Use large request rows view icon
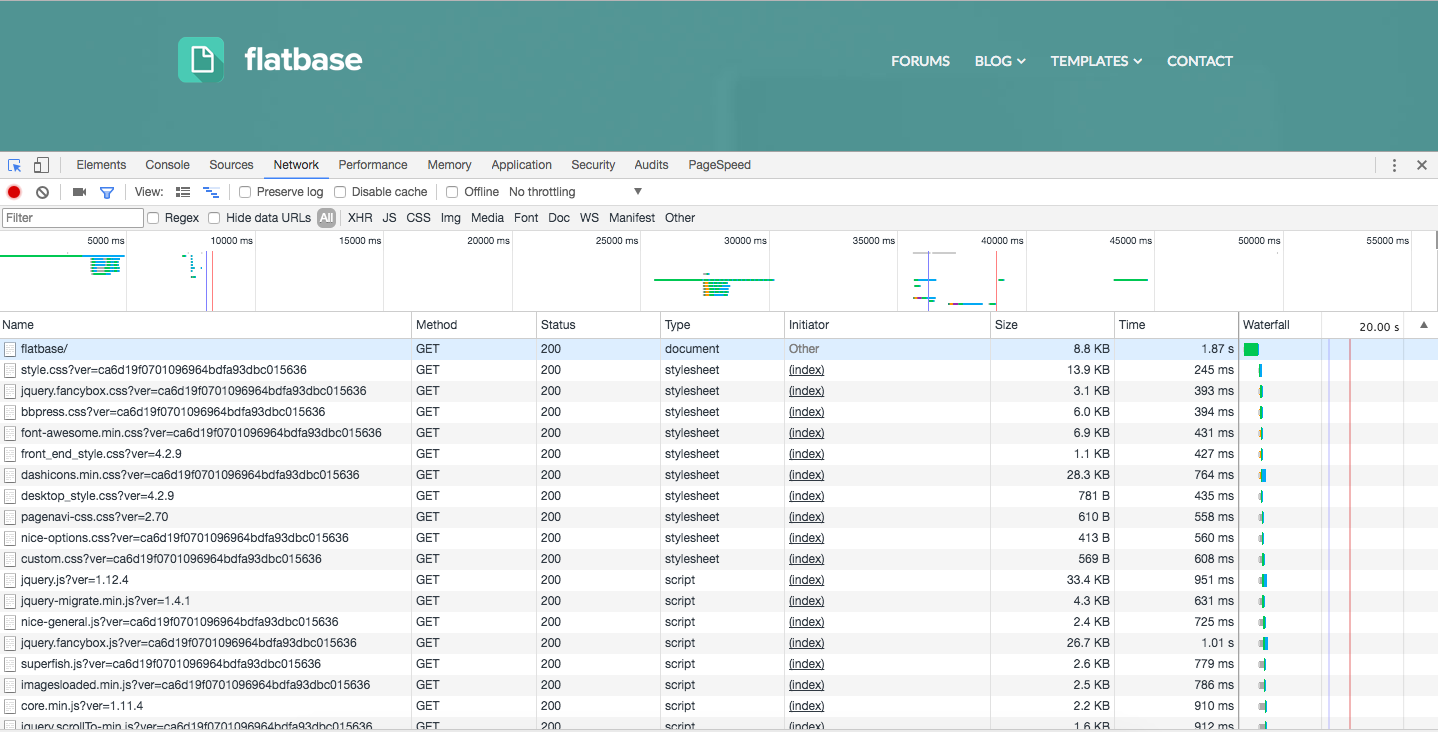The height and width of the screenshot is (732, 1438). 183,192
